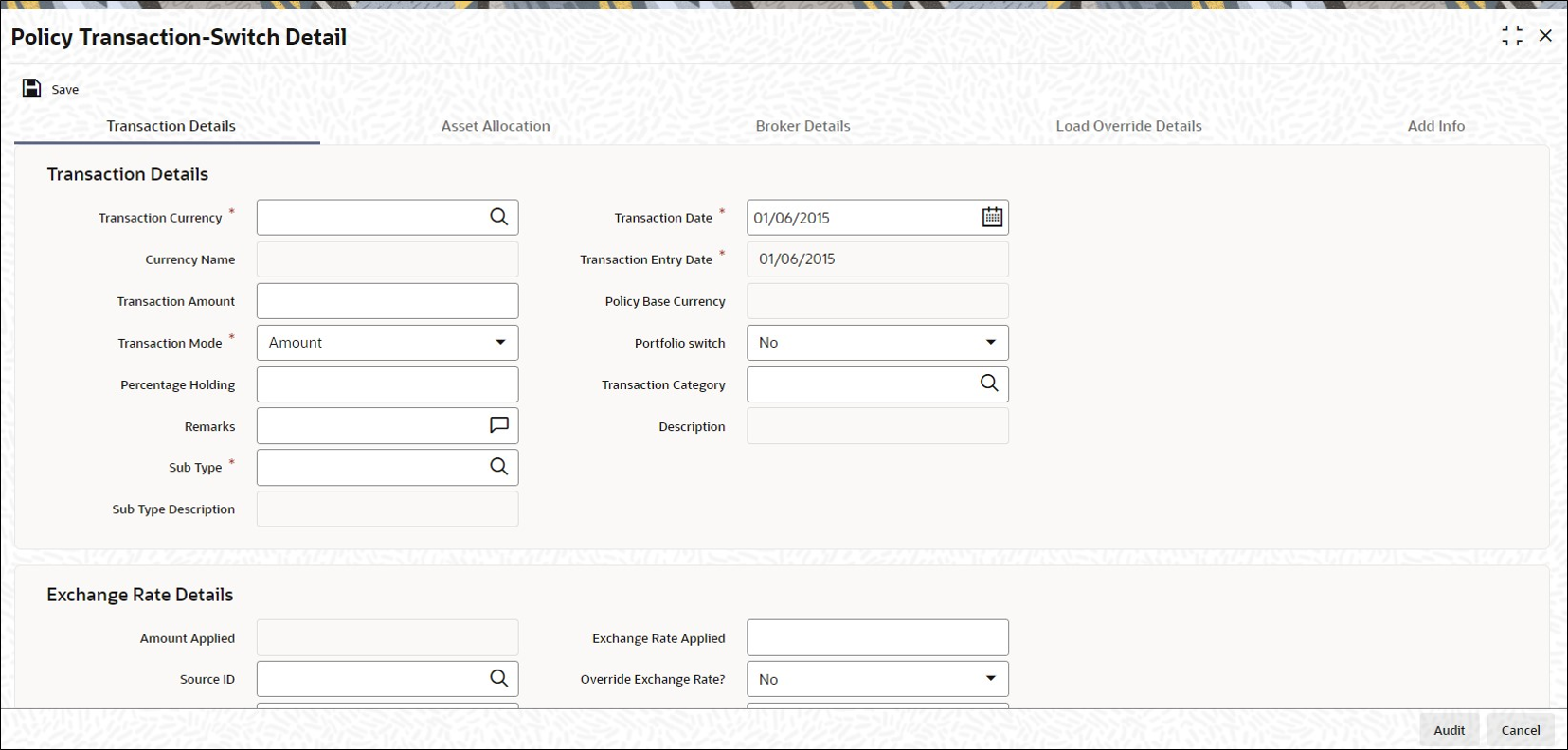Viewport: 1568px width, 750px height.
Task: Click the Transaction Entry Date field
Action: pyautogui.click(x=877, y=259)
